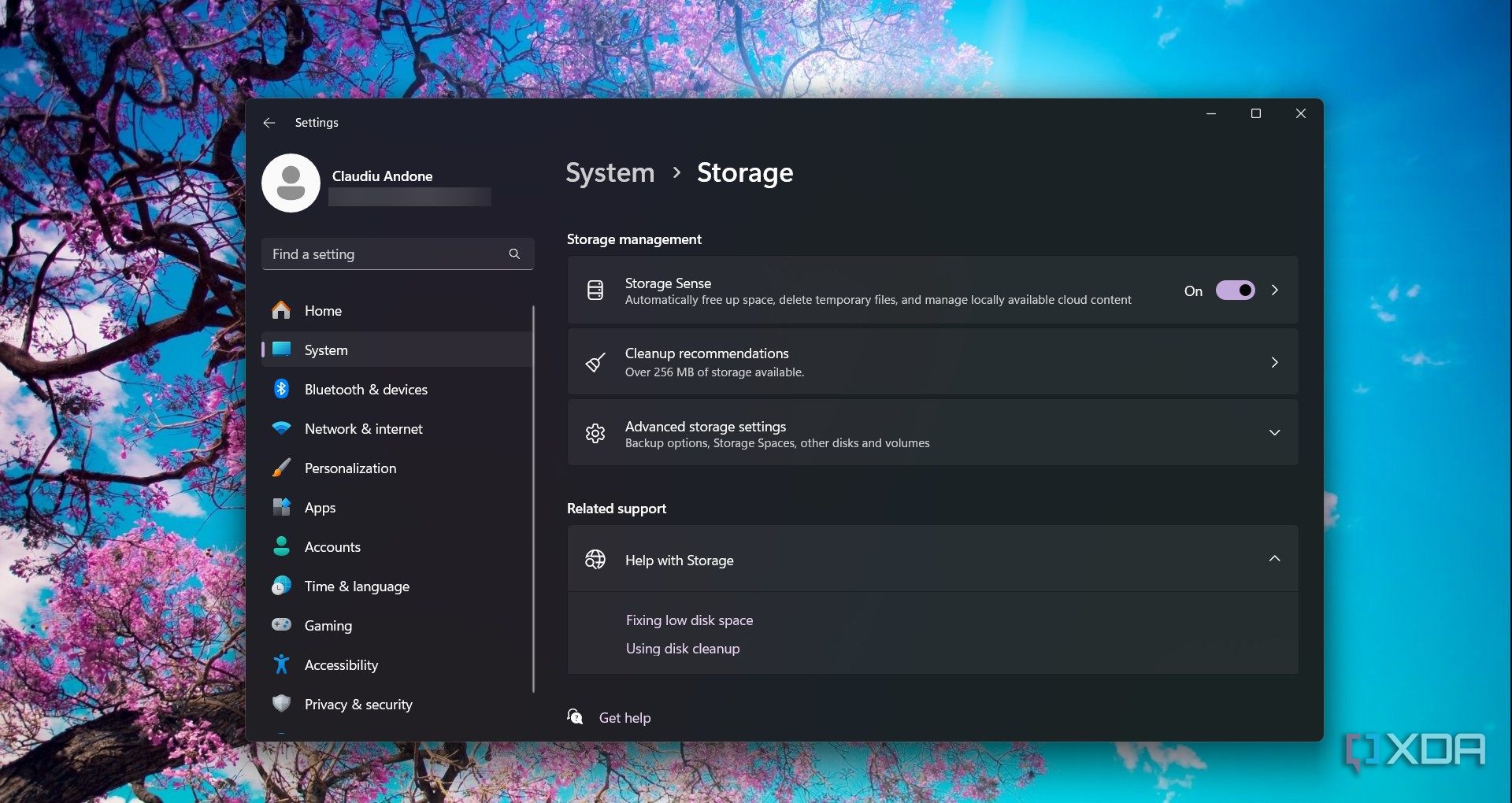Image resolution: width=1512 pixels, height=803 pixels.
Task: Open the user profile avatar
Action: [291, 183]
